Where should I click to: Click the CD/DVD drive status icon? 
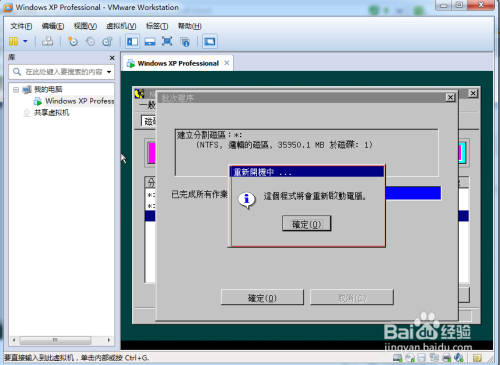410,358
